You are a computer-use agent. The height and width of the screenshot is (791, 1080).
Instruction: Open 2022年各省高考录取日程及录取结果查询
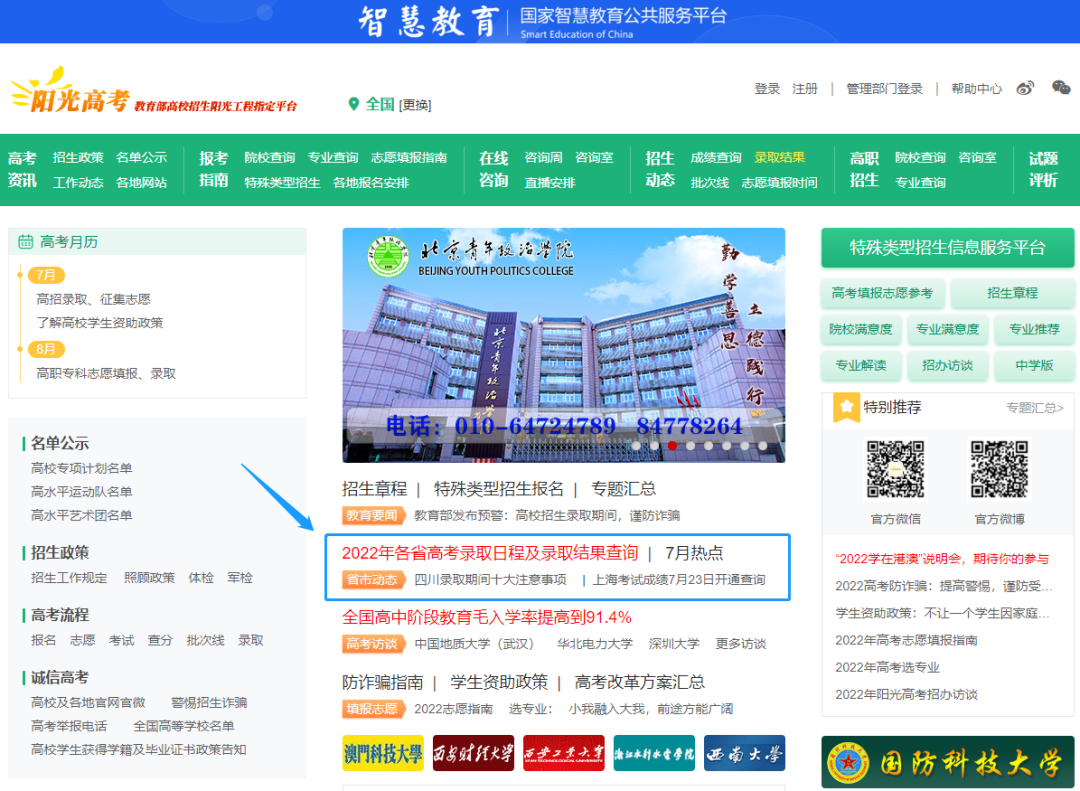[490, 553]
